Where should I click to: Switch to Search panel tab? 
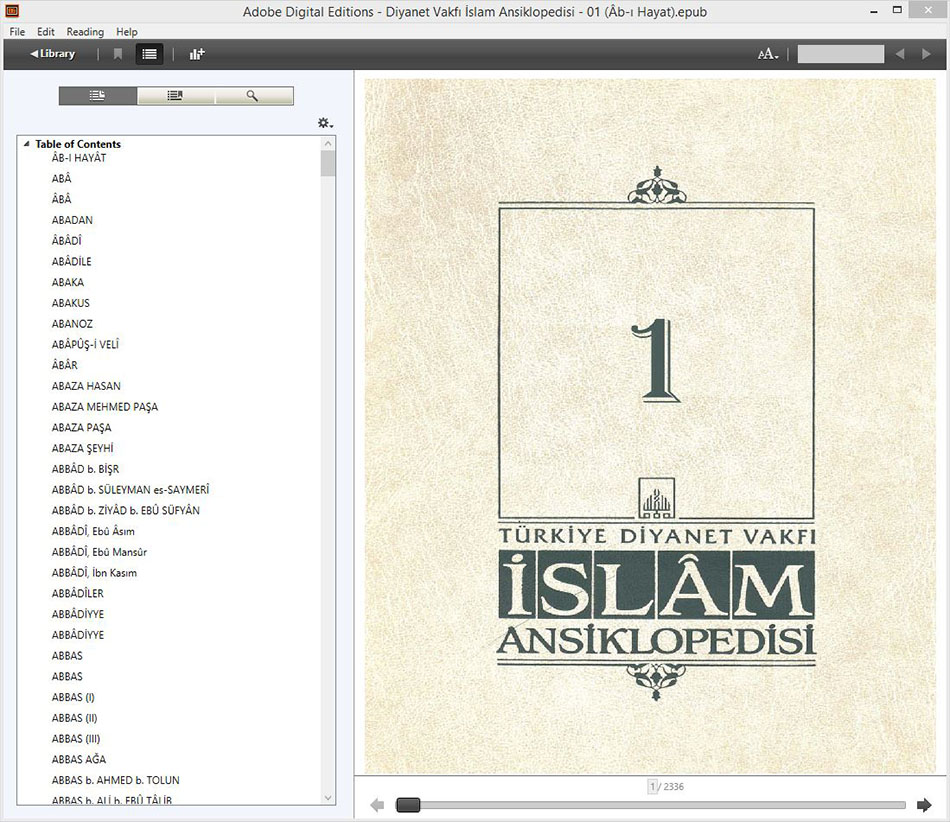coord(254,96)
